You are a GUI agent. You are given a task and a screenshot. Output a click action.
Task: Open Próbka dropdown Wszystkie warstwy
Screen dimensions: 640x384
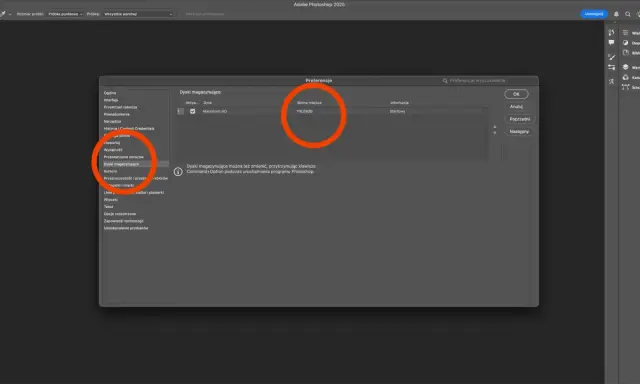tap(138, 14)
